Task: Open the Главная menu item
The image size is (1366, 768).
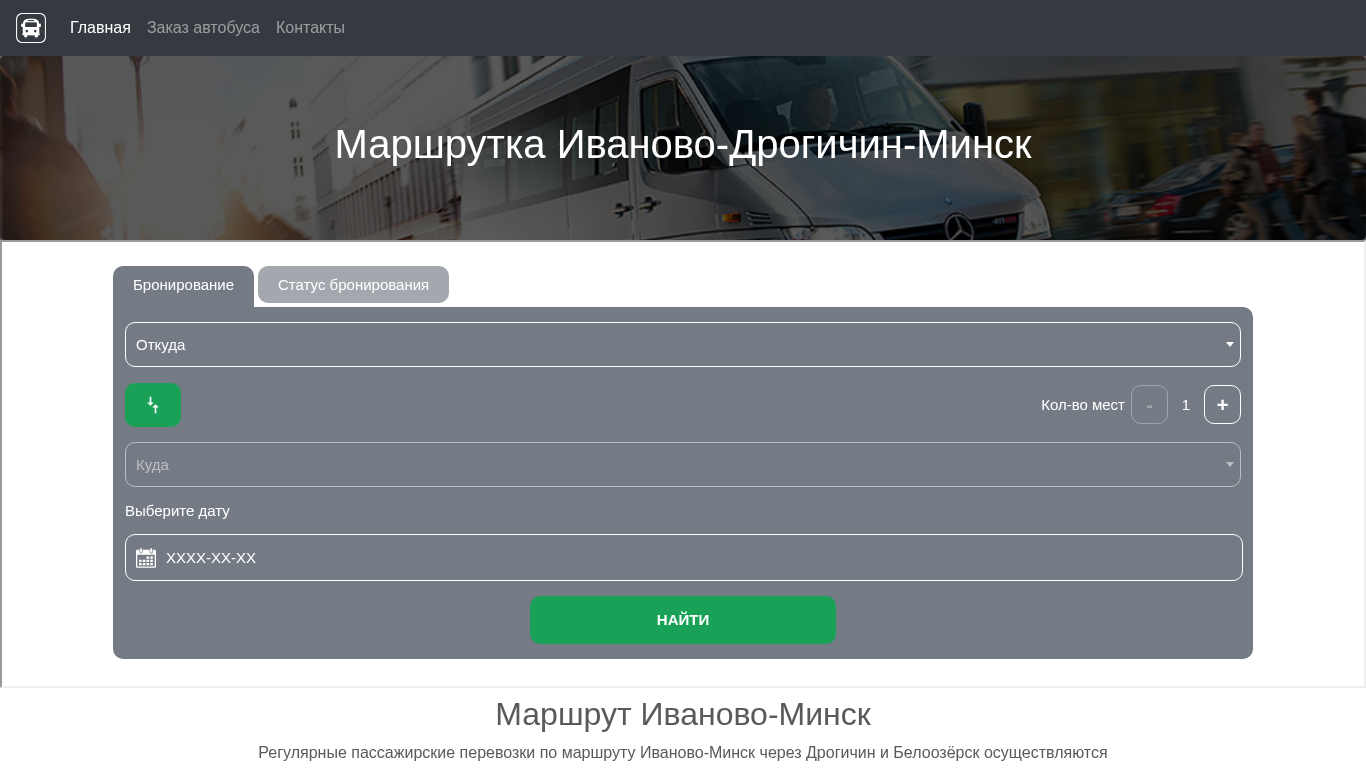Action: (100, 28)
